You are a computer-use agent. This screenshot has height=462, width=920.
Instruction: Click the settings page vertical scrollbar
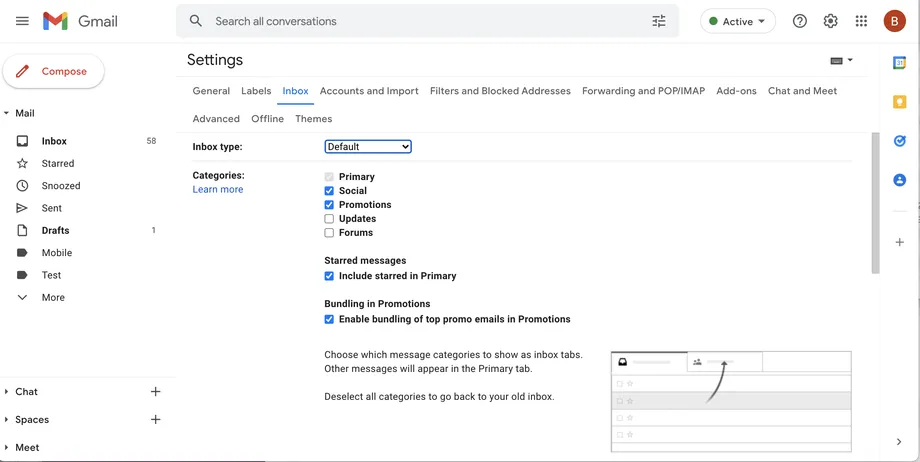point(875,203)
